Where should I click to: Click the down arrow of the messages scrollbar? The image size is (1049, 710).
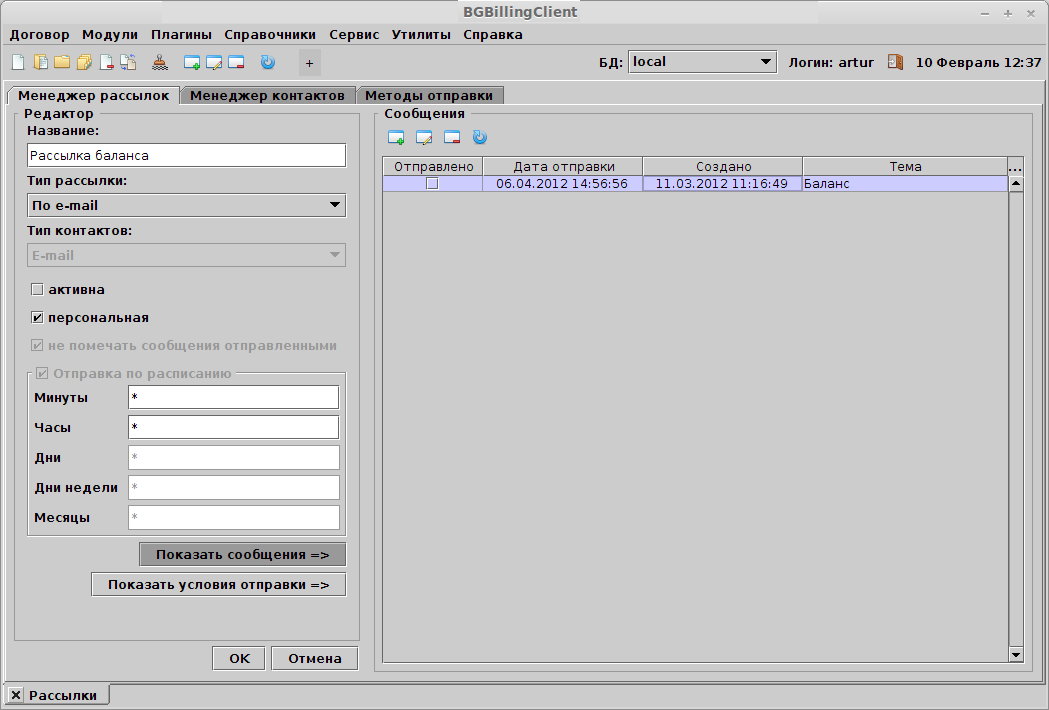click(x=1016, y=654)
